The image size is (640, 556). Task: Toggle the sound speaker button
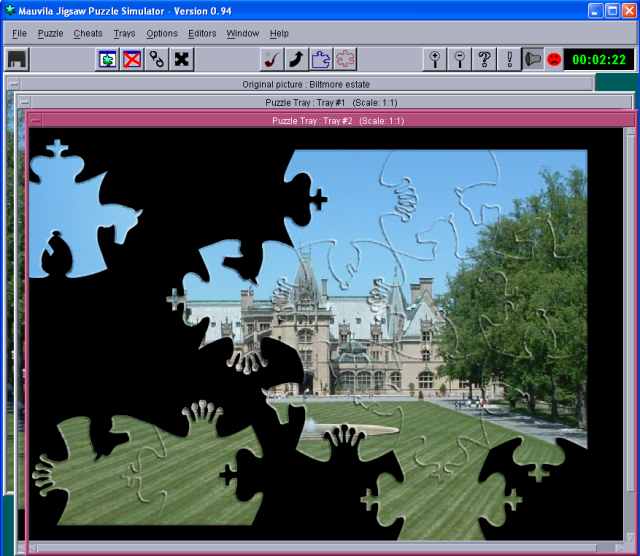[534, 59]
